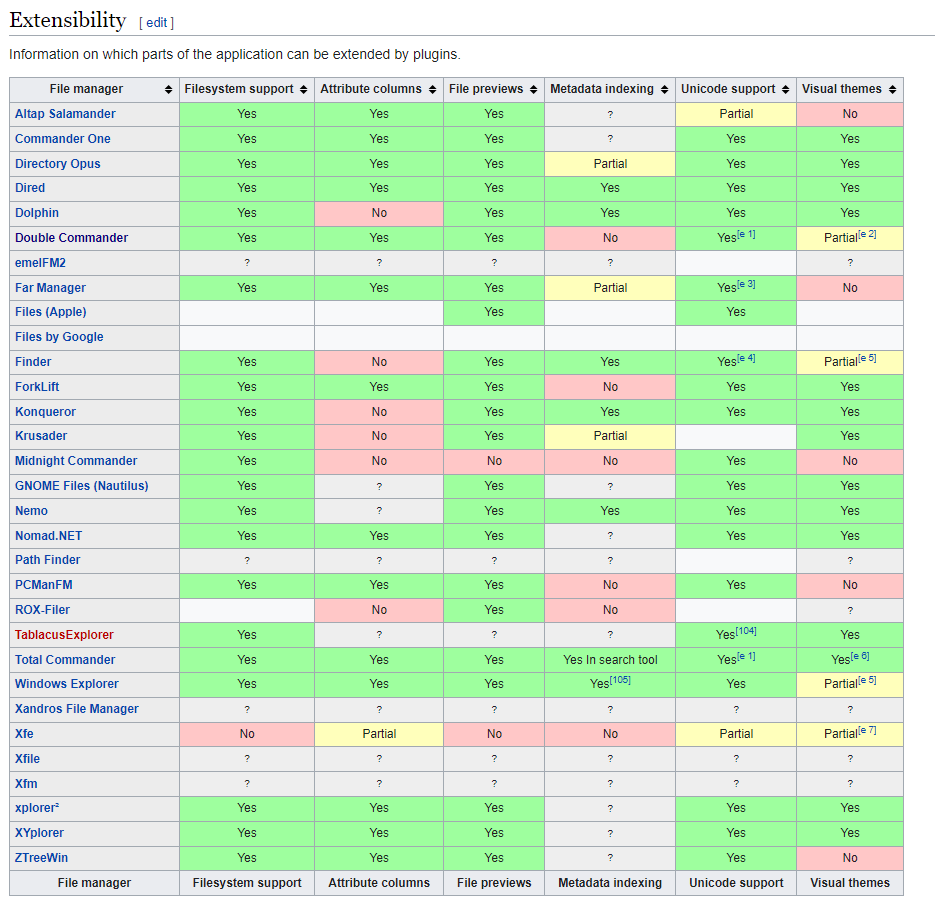935x906 pixels.
Task: Open footnote e 7 in Xfe row
Action: [867, 730]
